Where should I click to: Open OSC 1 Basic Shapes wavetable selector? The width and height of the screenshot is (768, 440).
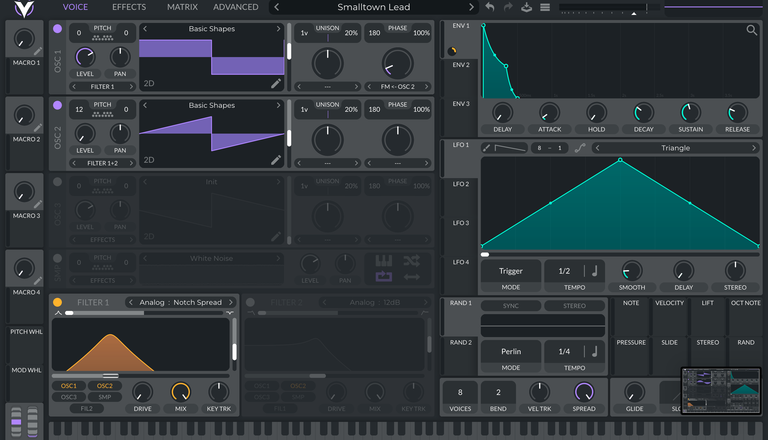pos(212,29)
